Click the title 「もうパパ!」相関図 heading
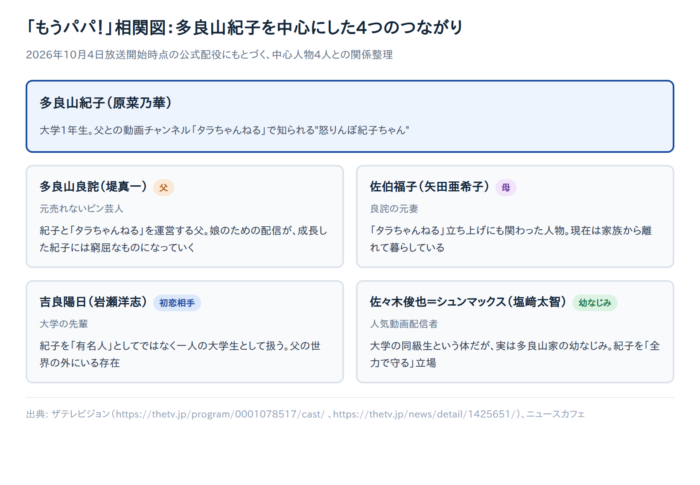 pyautogui.click(x=245, y=27)
